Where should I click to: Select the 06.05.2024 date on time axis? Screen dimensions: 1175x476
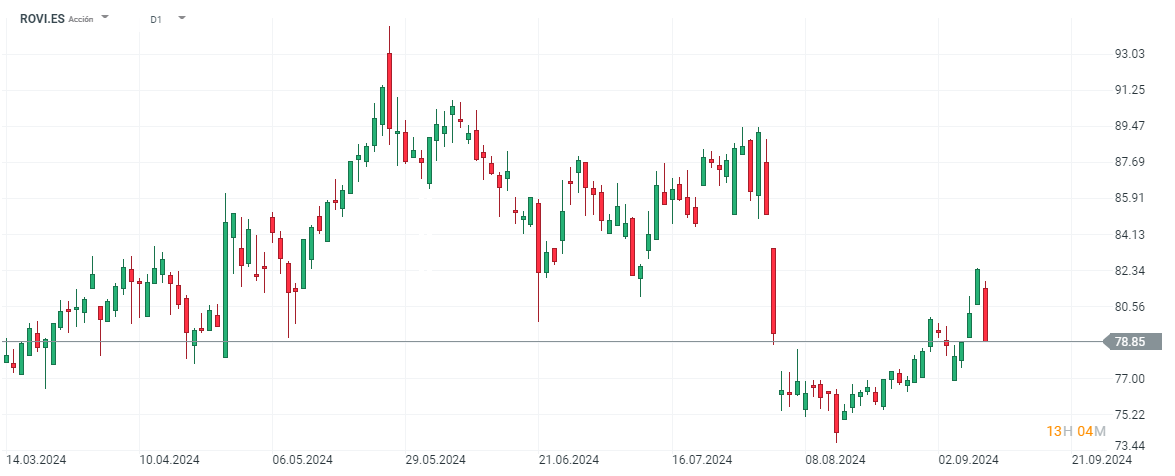click(303, 460)
